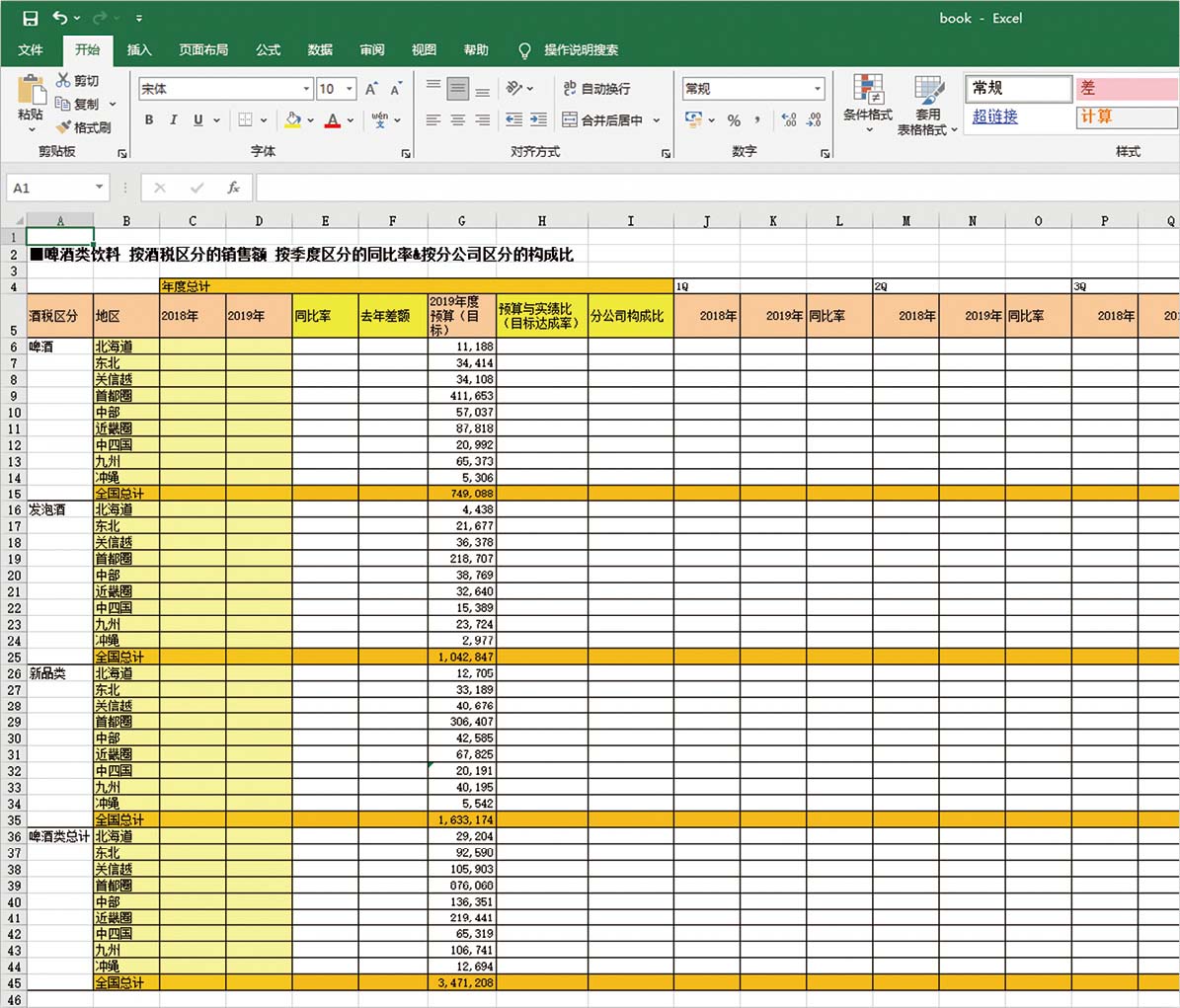Open the Name Box dropdown arrow
This screenshot has width=1180, height=1008.
99,188
